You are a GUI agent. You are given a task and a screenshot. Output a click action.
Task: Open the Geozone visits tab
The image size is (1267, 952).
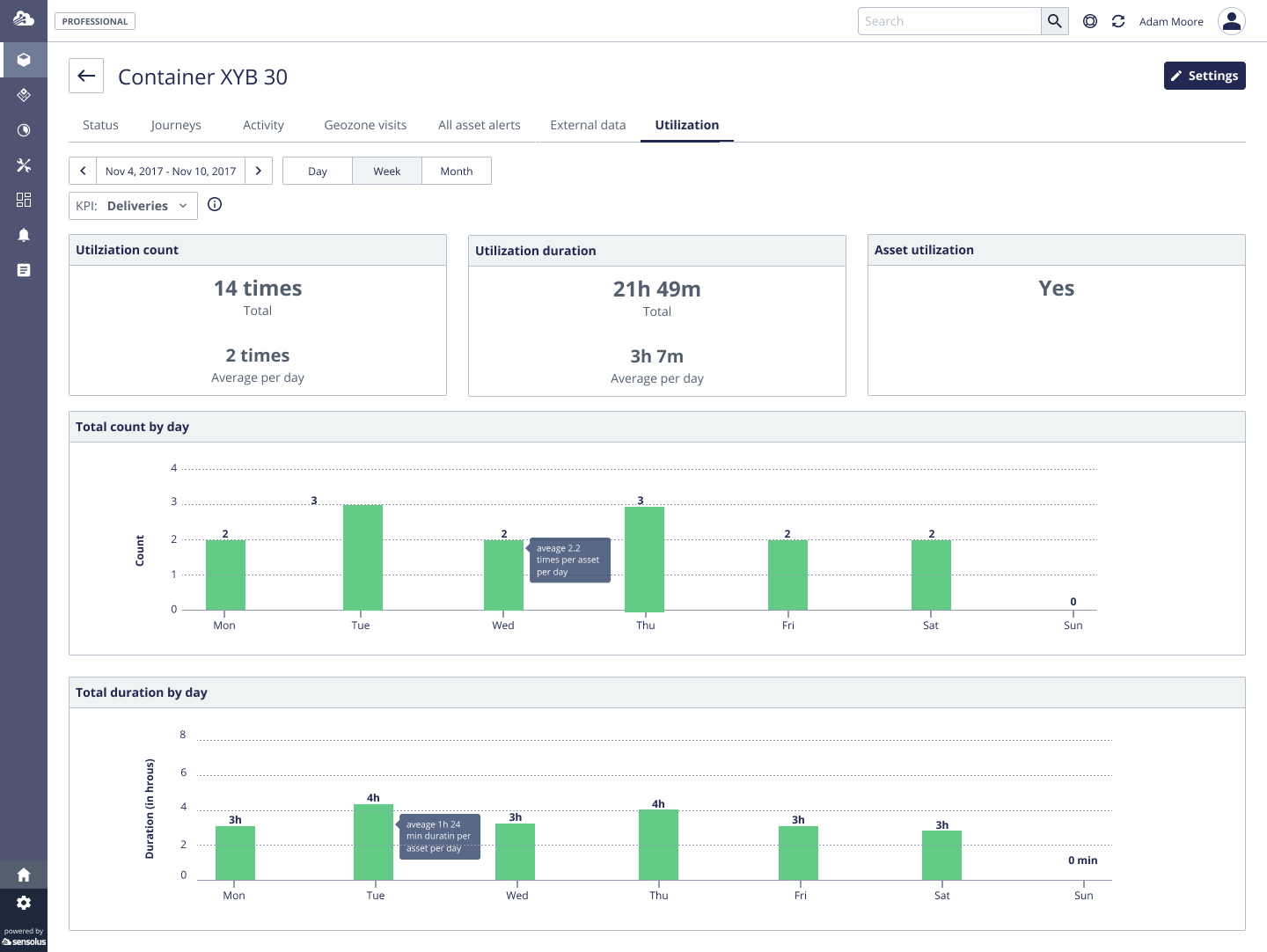(x=365, y=125)
